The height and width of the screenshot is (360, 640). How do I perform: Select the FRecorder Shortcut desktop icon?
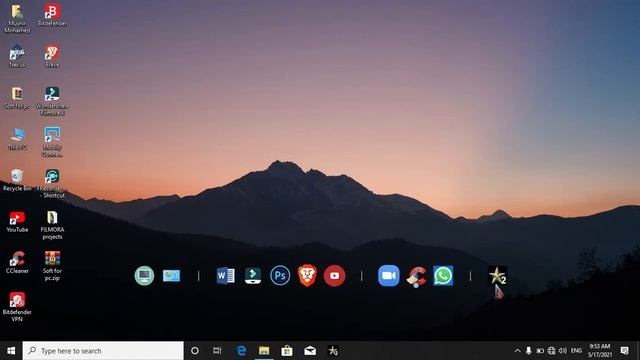coord(52,184)
